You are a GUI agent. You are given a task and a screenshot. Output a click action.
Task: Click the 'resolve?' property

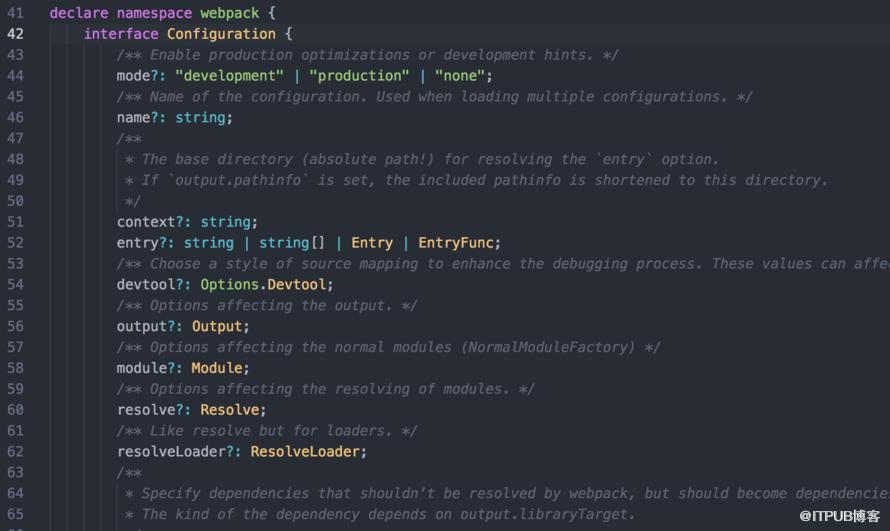point(150,410)
